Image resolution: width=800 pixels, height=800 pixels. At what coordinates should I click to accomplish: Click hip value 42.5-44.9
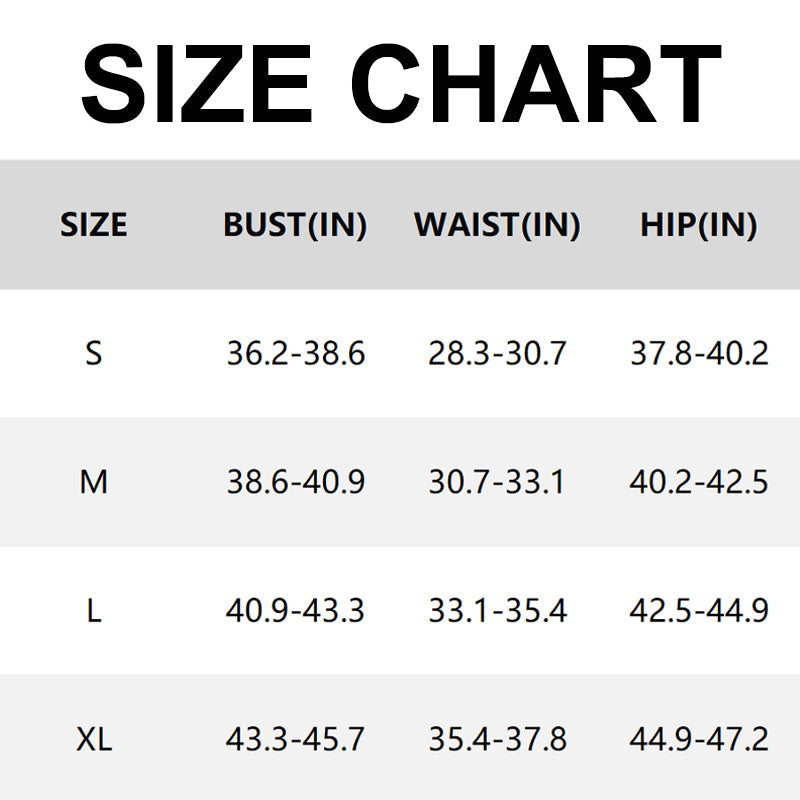pyautogui.click(x=699, y=610)
